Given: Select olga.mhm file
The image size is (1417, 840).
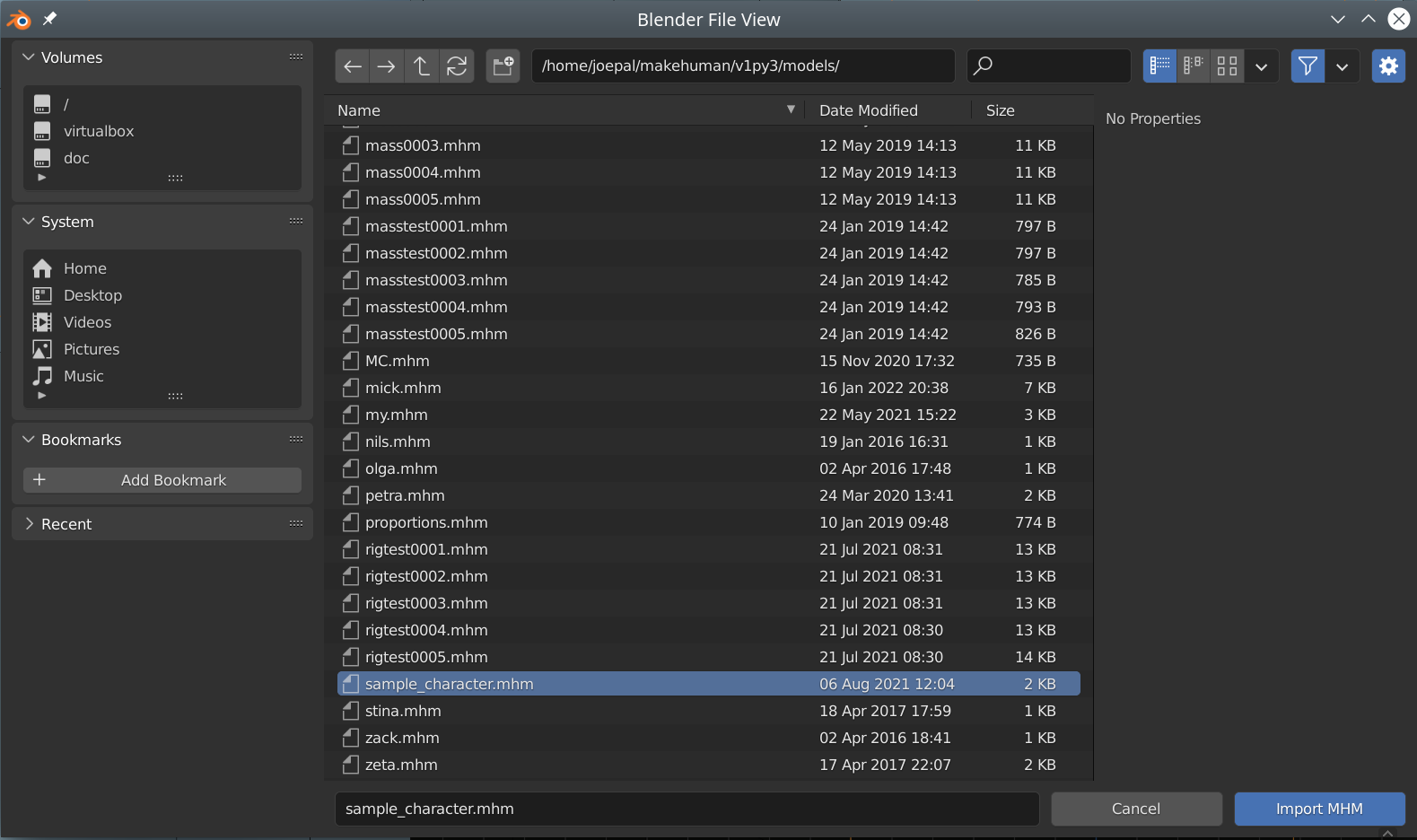Looking at the screenshot, I should point(709,468).
